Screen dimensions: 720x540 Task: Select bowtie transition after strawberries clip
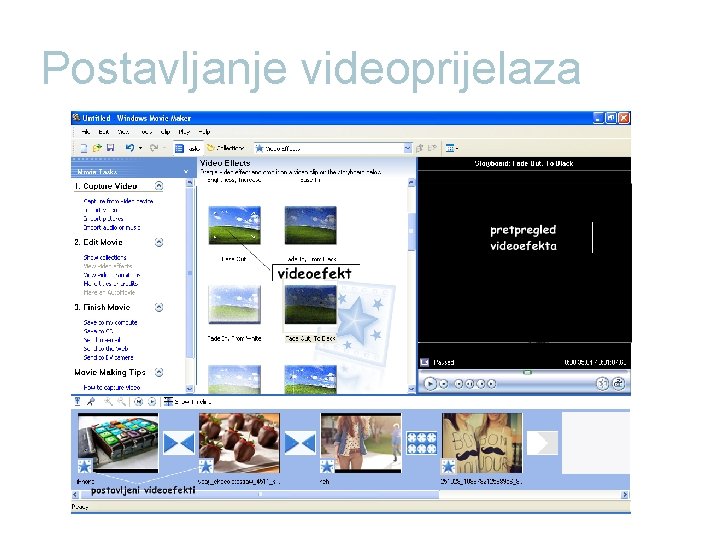tap(300, 444)
